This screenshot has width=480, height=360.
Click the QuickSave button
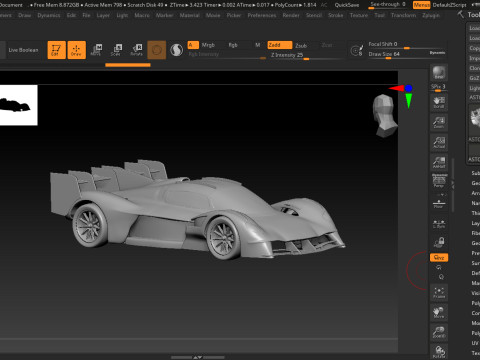tap(347, 5)
